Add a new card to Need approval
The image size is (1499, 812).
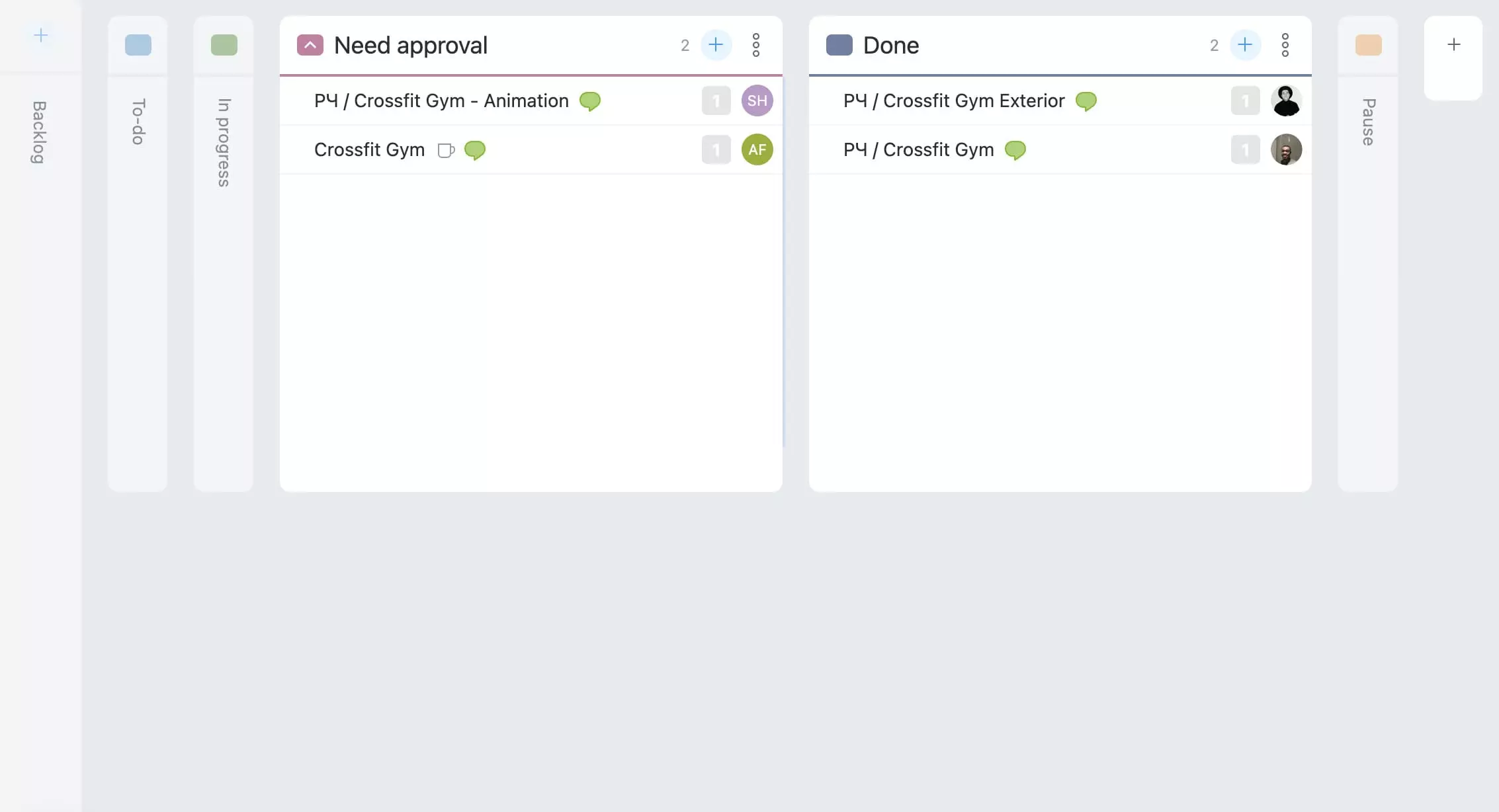point(716,44)
